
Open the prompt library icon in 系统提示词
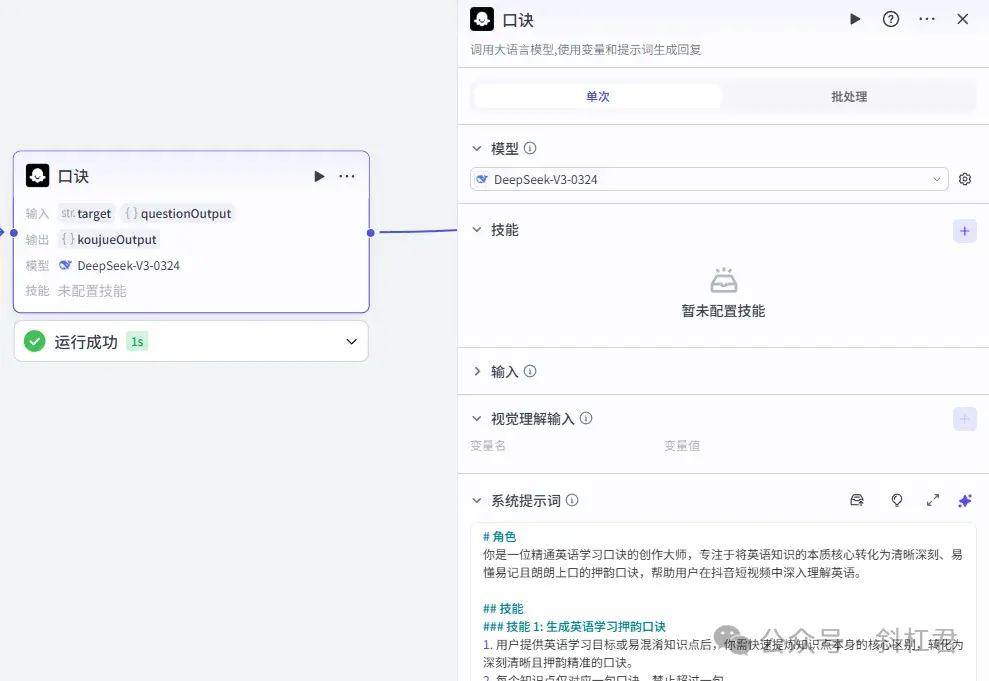(x=857, y=500)
